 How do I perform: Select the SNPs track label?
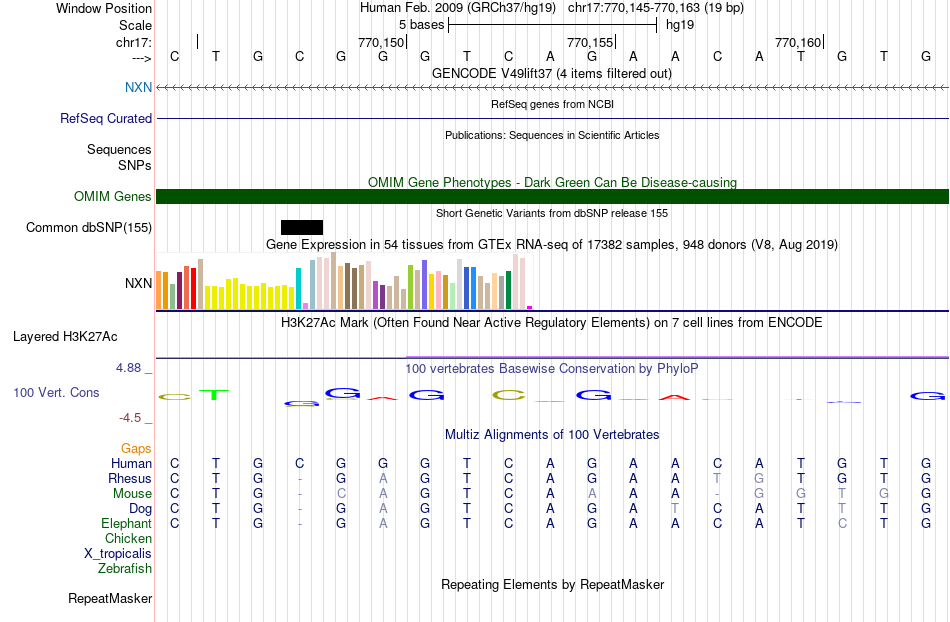tap(135, 165)
